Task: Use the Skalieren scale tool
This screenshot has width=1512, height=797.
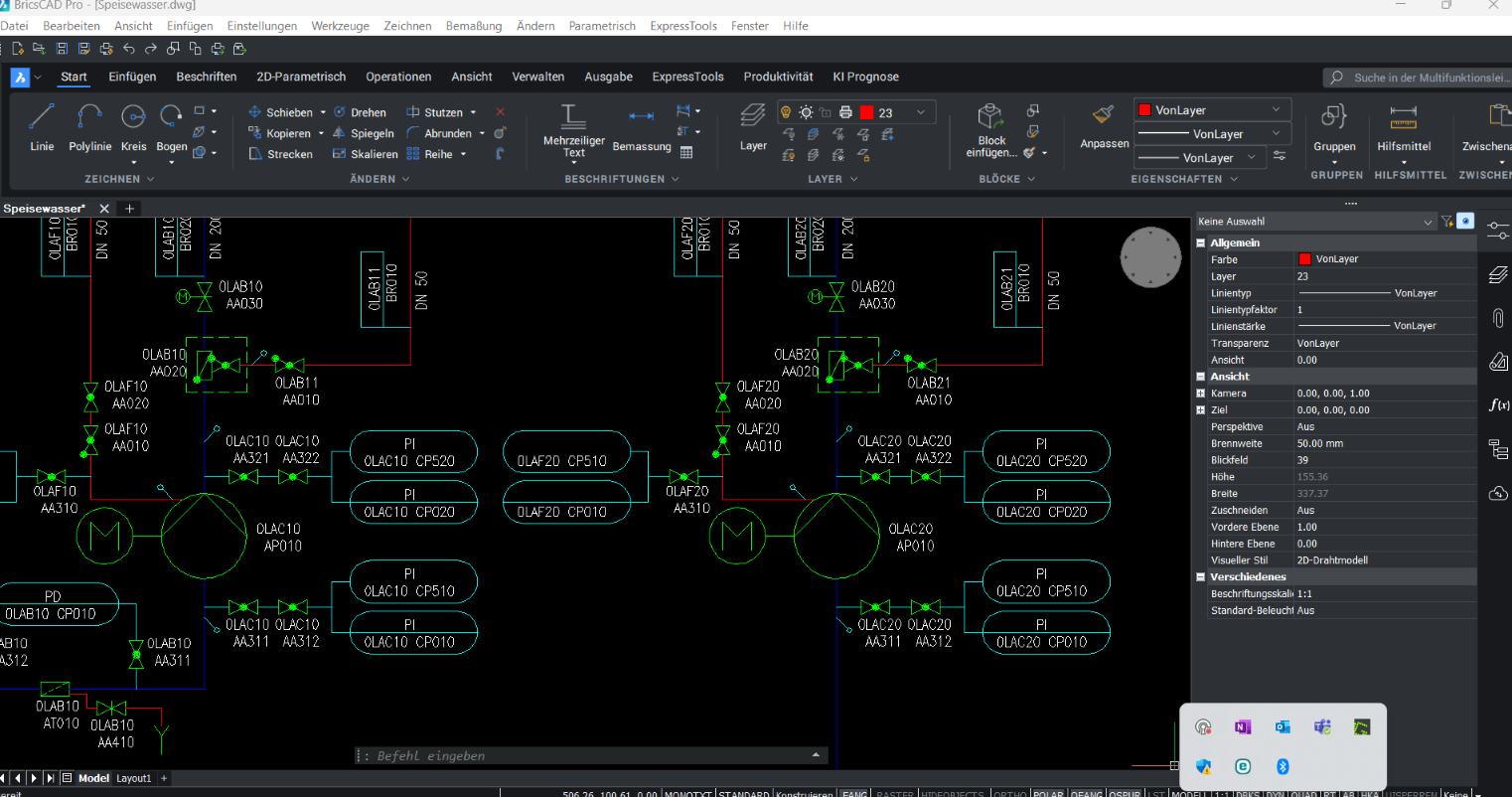Action: click(365, 154)
